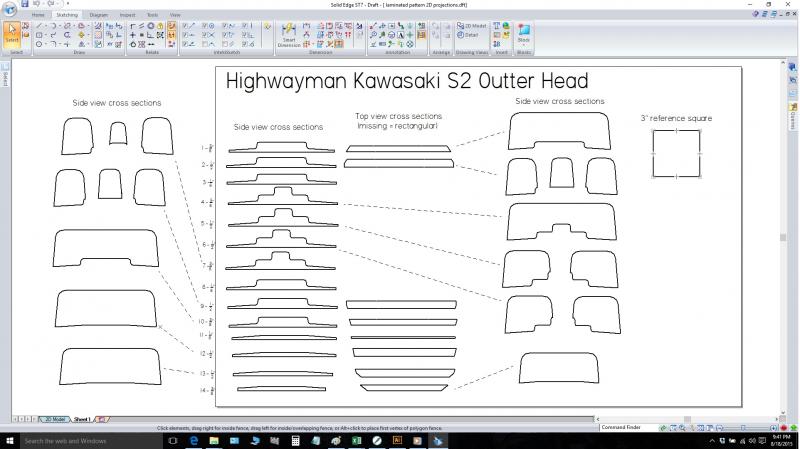The width and height of the screenshot is (800, 449).
Task: Show hidden system tray icons chevron
Action: tap(712, 441)
